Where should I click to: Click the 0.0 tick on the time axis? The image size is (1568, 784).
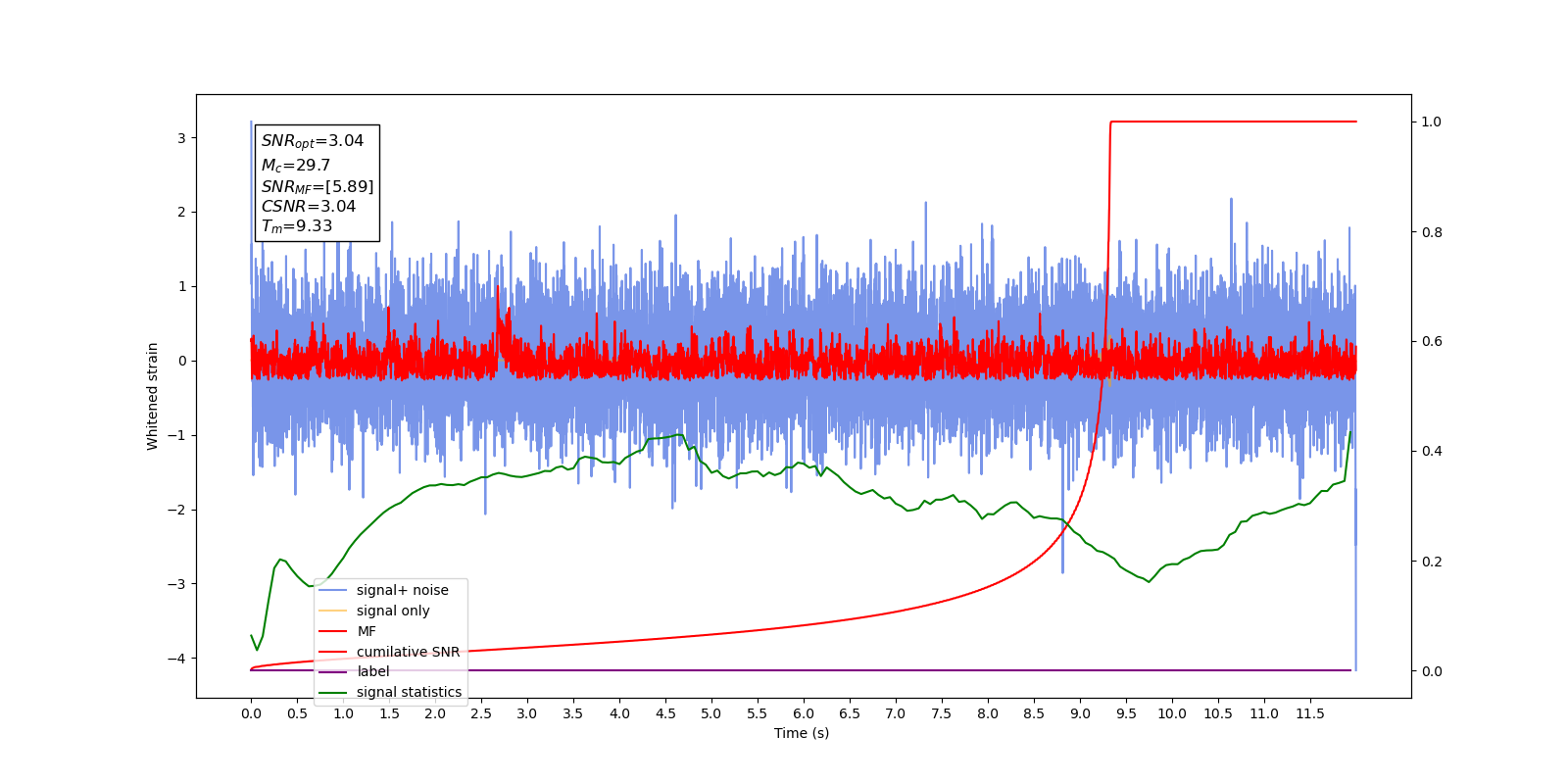click(251, 713)
